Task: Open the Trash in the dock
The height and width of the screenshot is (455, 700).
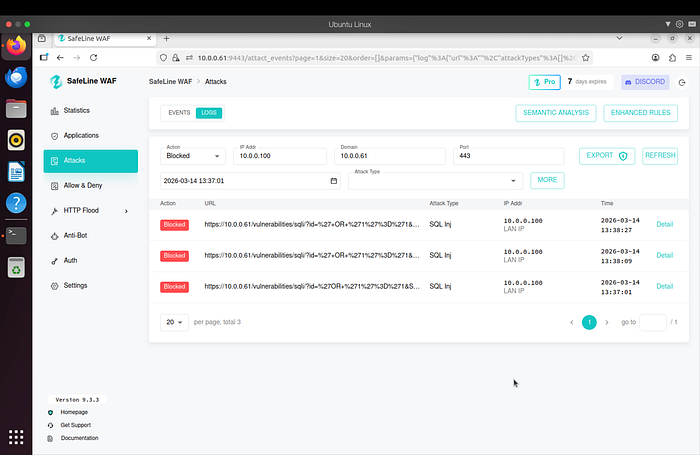Action: point(16,267)
